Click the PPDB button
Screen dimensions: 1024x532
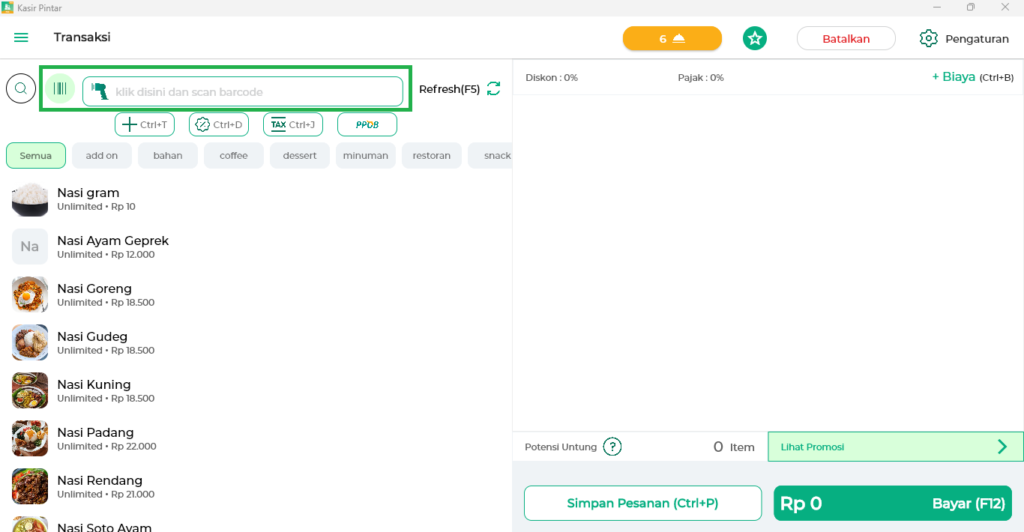tap(367, 125)
